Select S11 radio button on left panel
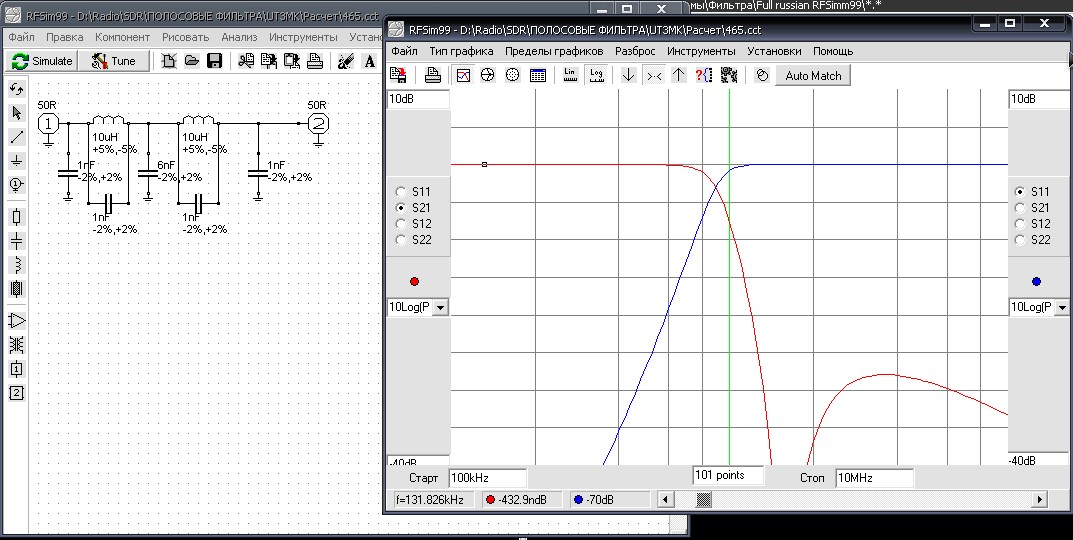Viewport: 1073px width, 540px height. (x=402, y=192)
